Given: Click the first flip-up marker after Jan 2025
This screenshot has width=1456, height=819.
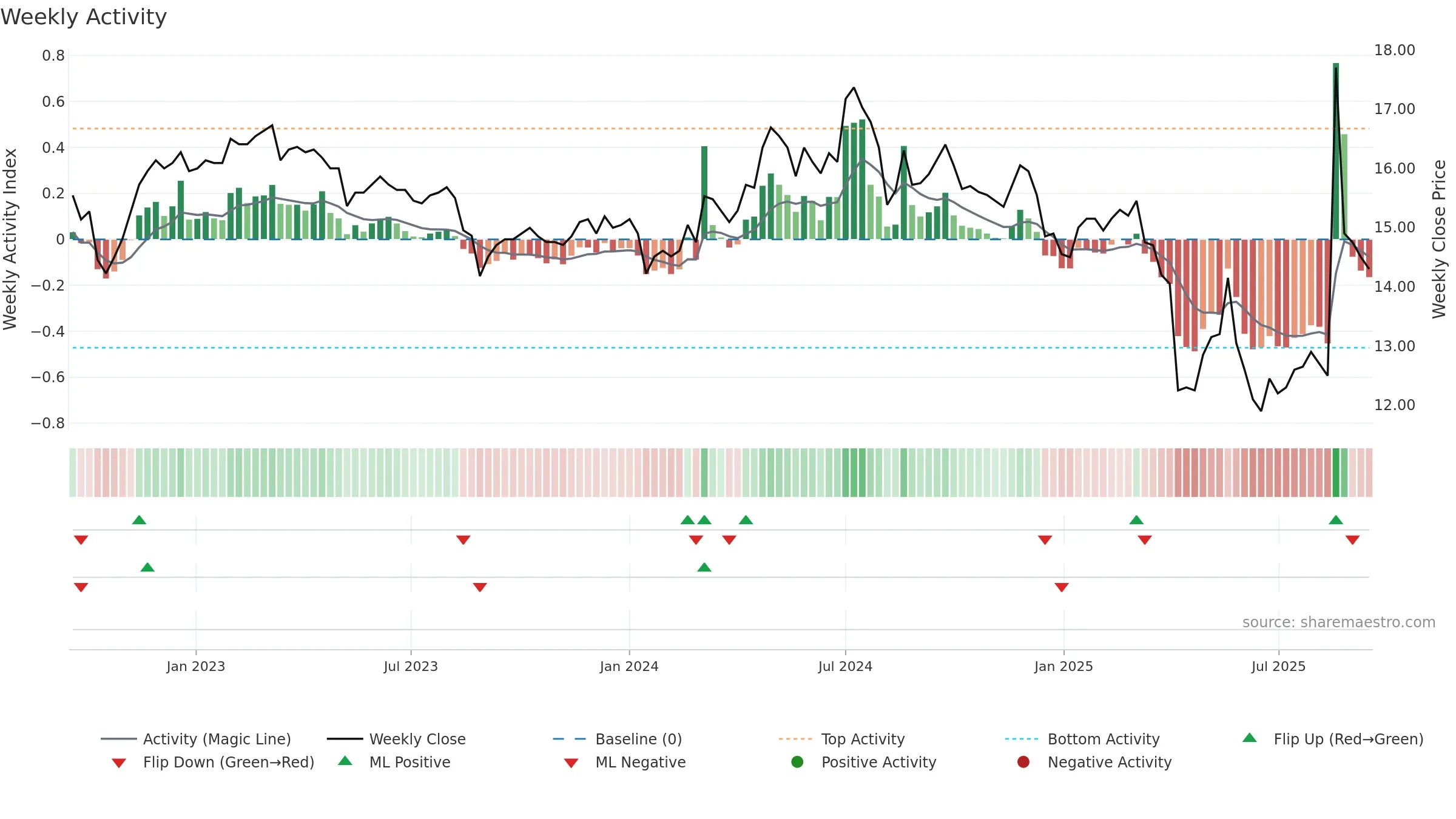Looking at the screenshot, I should pyautogui.click(x=1136, y=520).
